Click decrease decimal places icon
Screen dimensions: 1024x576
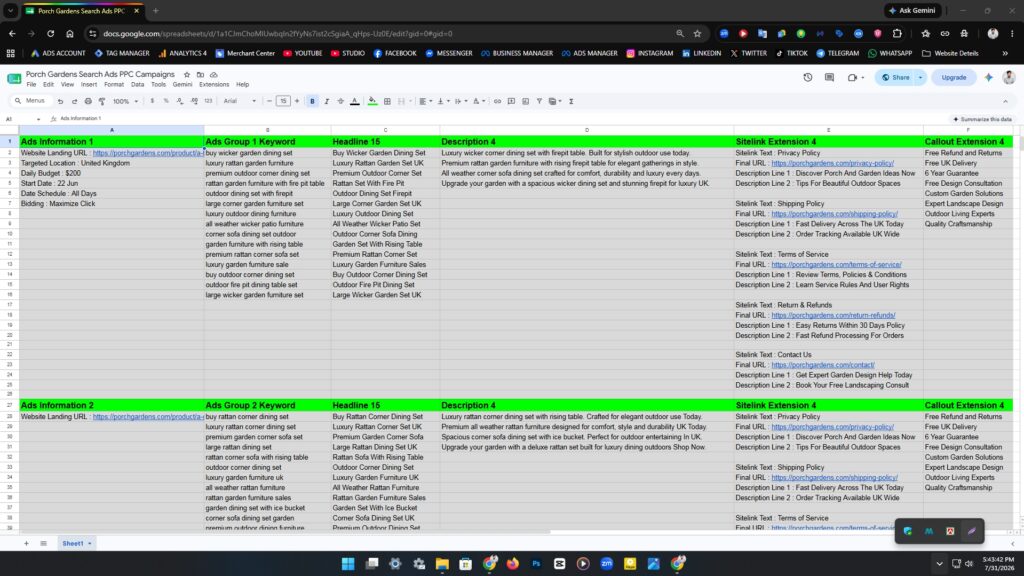[x=180, y=101]
